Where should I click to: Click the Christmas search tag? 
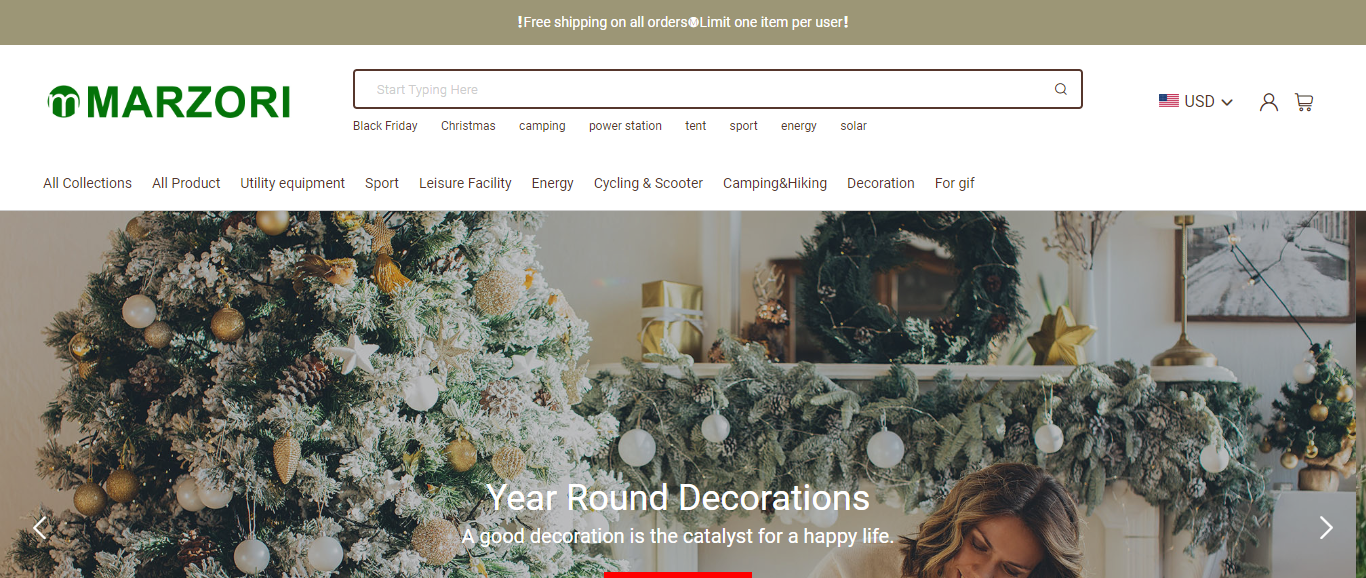tap(468, 126)
